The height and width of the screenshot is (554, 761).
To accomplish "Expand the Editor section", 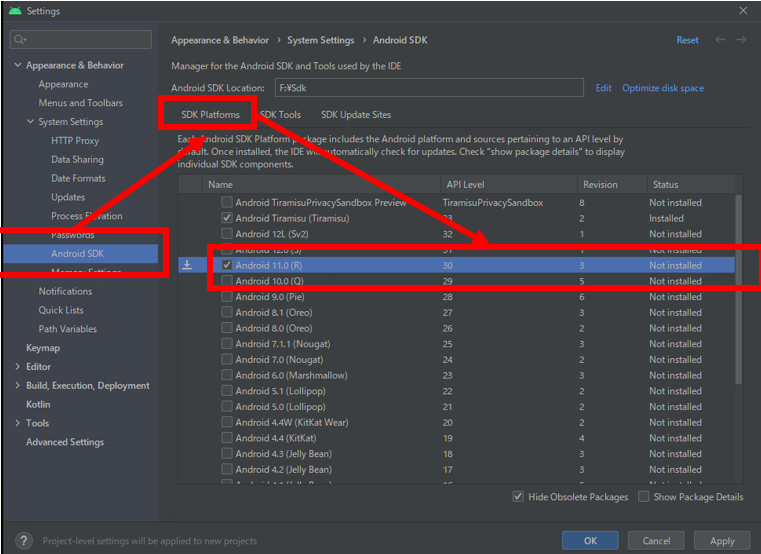I will coord(18,367).
